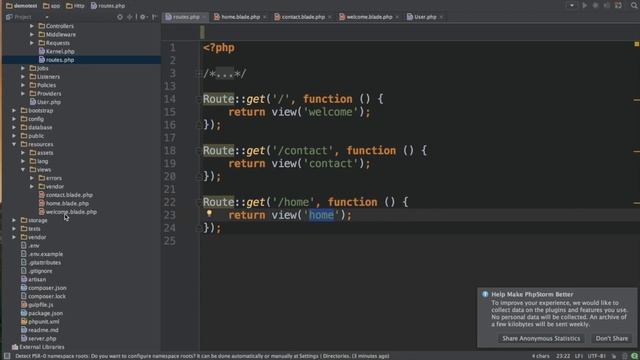
Task: Select welcome.blade.php in project tree
Action: (68, 212)
